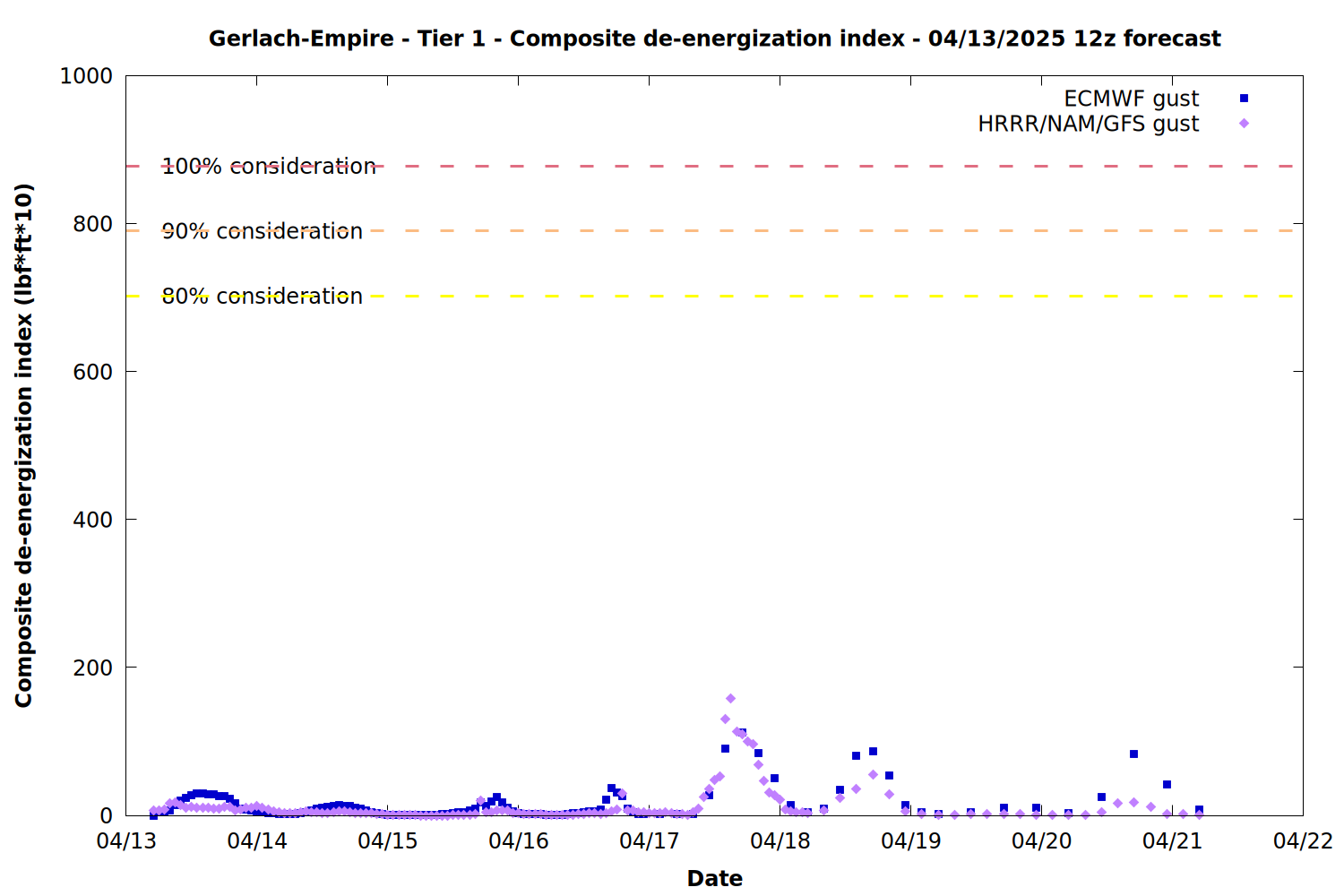
Task: Click the 400 y-axis tick label
Action: (x=93, y=520)
